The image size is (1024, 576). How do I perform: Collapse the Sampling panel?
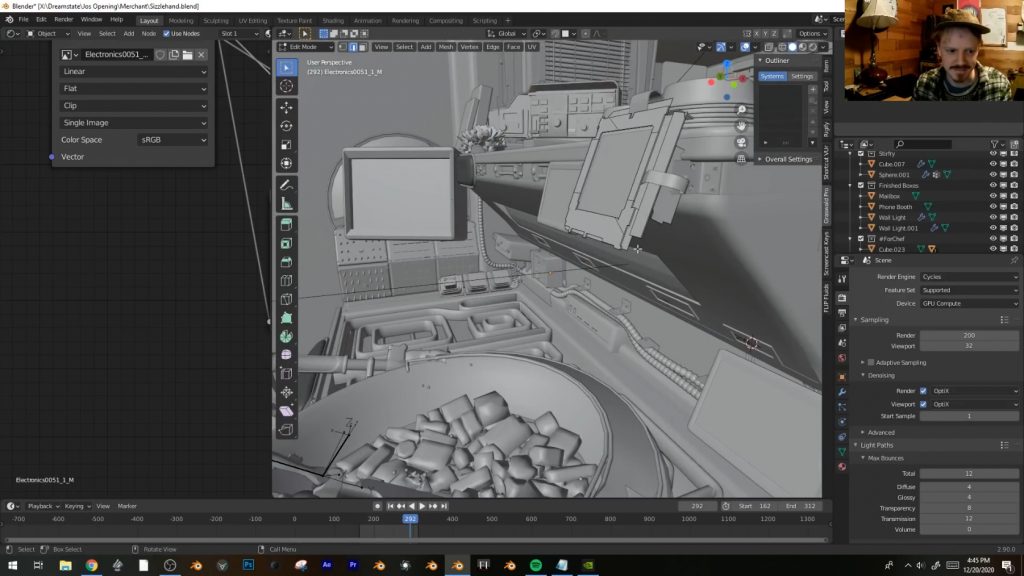874,320
